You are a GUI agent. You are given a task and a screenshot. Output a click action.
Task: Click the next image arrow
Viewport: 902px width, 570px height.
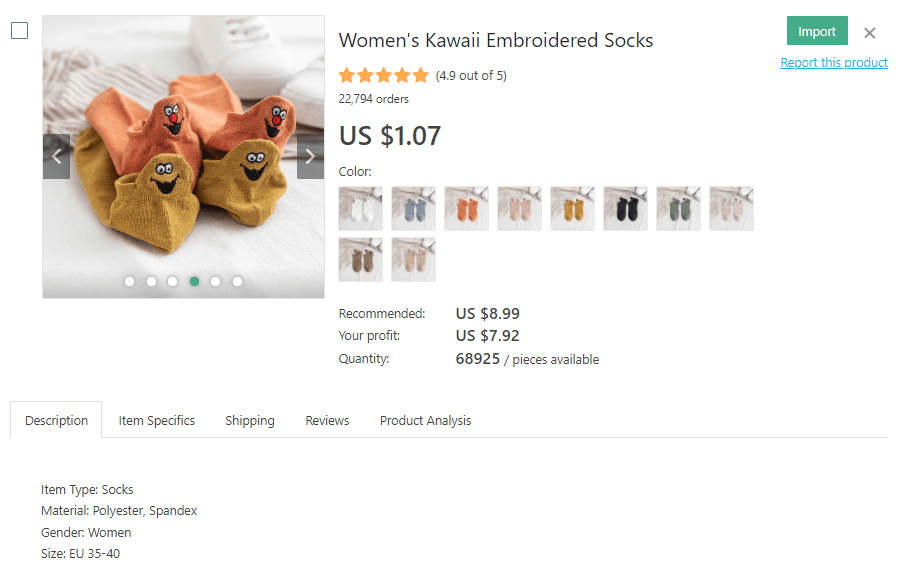310,156
